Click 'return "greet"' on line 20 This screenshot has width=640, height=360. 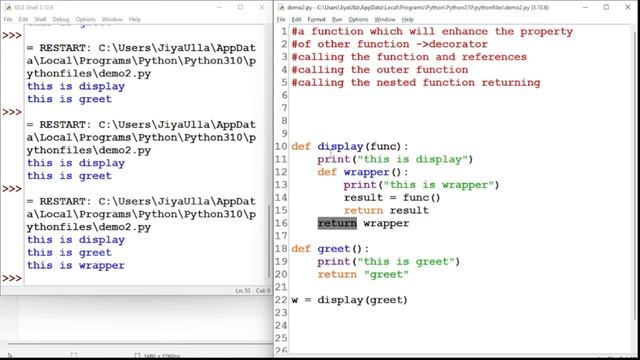[x=363, y=275]
